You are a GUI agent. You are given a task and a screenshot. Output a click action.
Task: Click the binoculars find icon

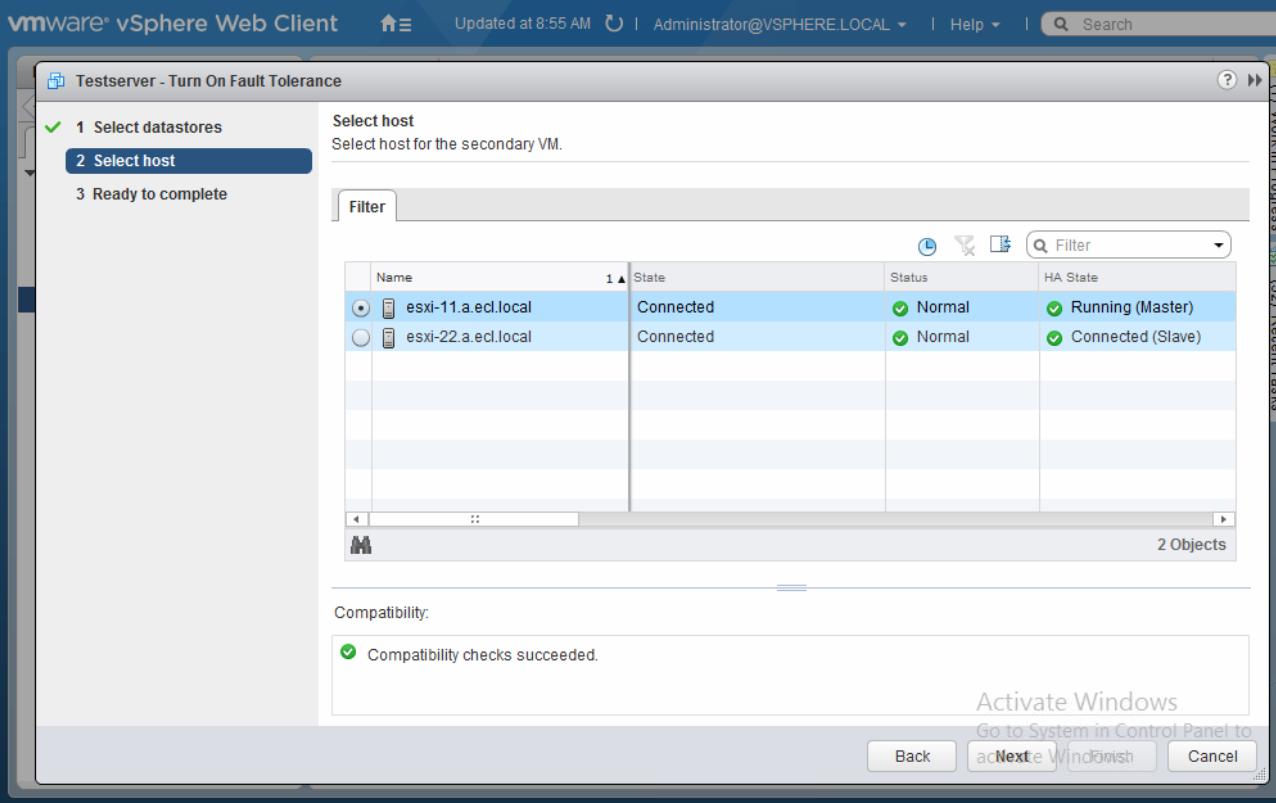pos(361,545)
